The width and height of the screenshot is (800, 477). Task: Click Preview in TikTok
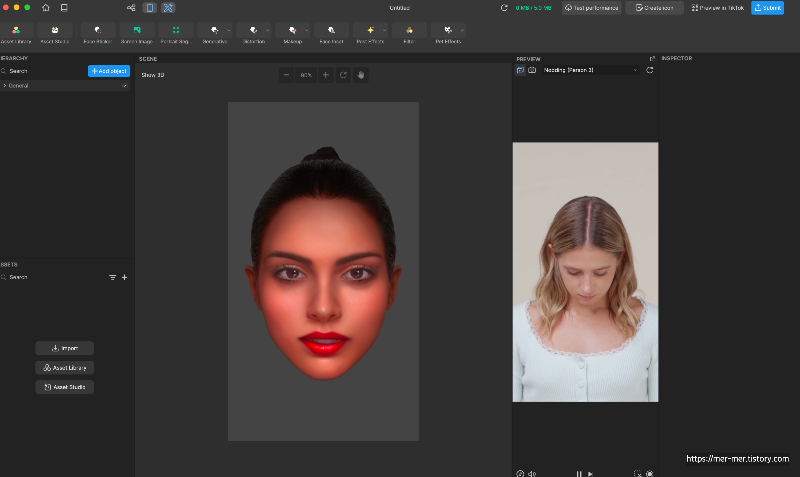coord(717,8)
